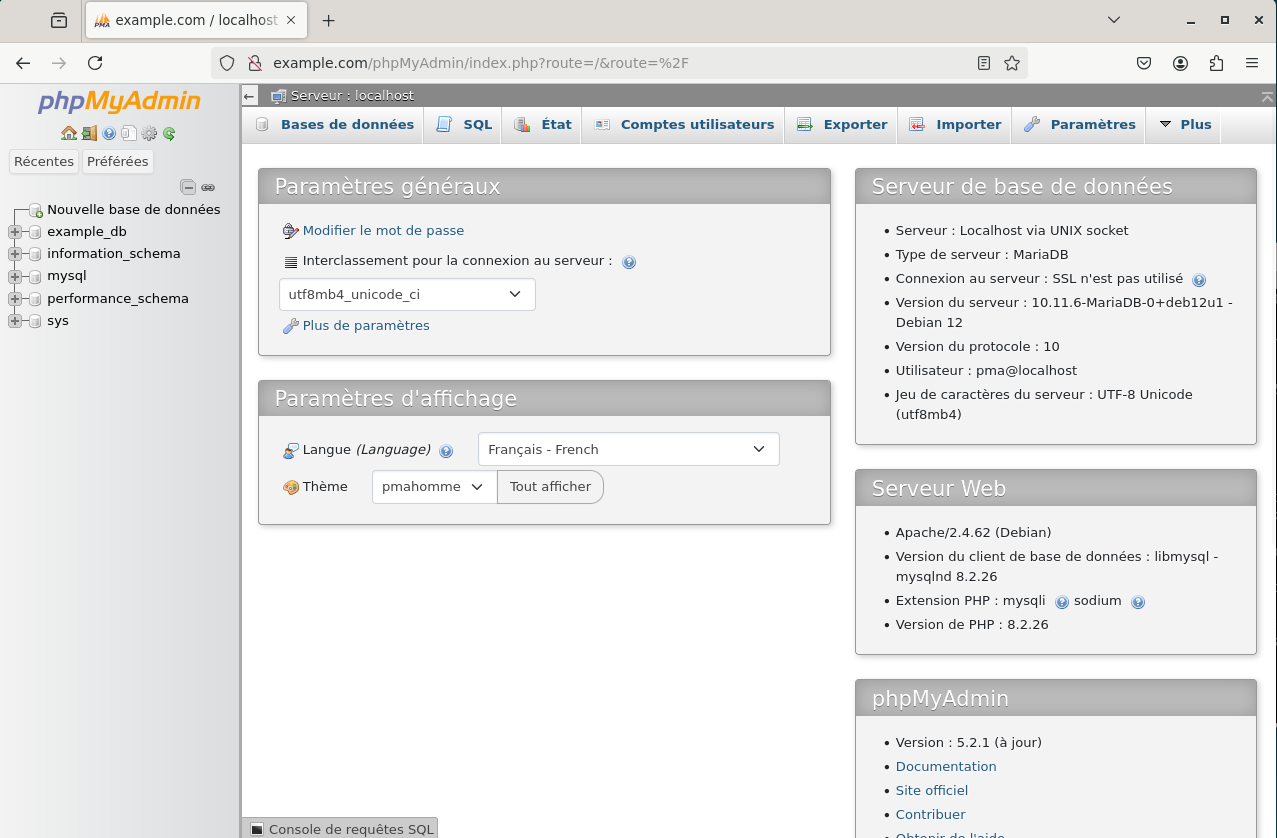The image size is (1277, 838).
Task: Click the browser reload button
Action: coord(95,63)
